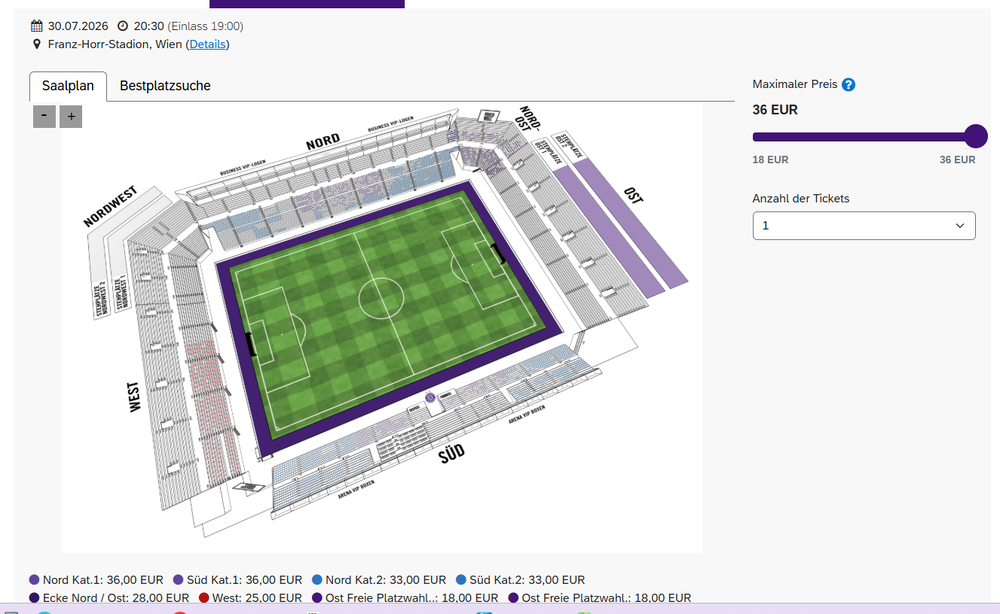Select the Nord Kat.2 blue legend dot

click(x=317, y=580)
